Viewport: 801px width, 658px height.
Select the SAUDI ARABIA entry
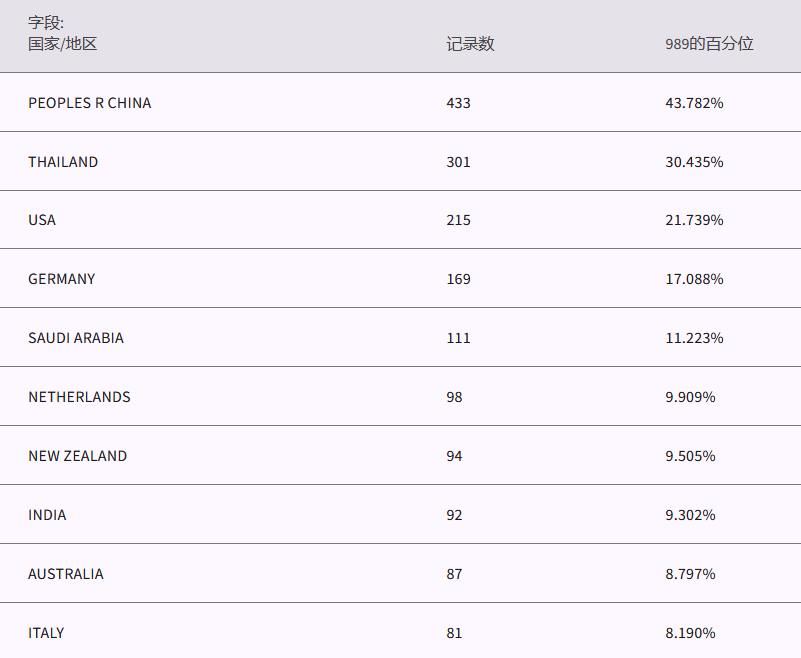tap(76, 338)
